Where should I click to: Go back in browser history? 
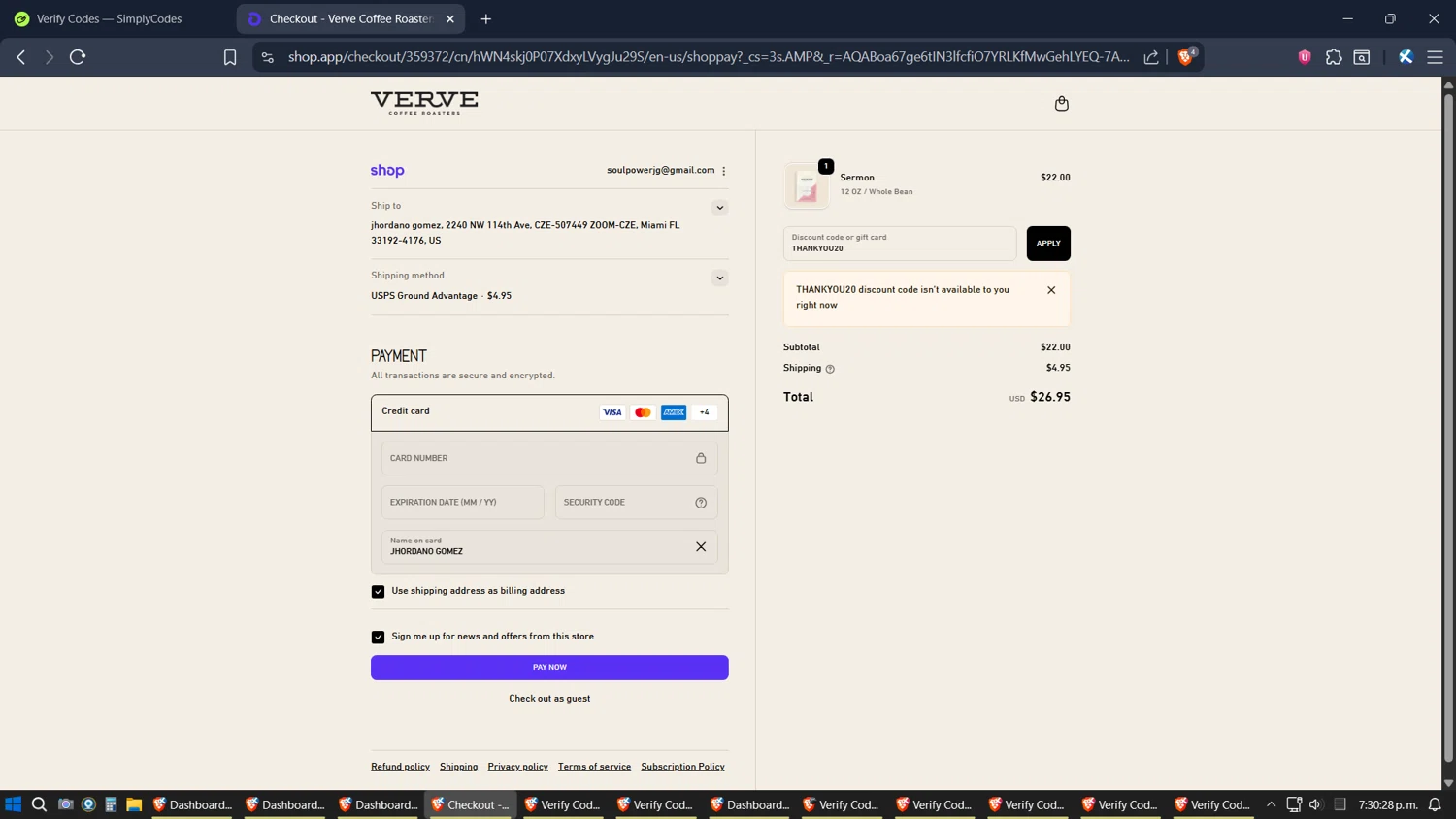(21, 57)
